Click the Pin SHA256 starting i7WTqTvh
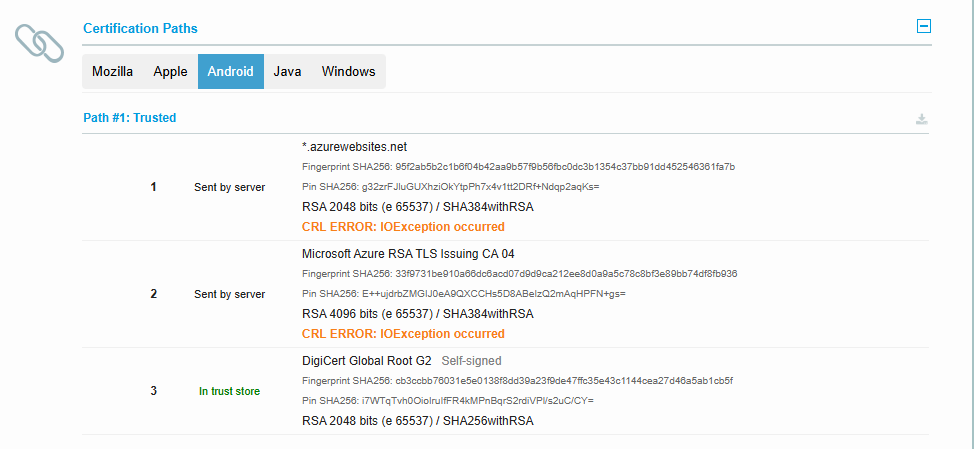Image resolution: width=974 pixels, height=449 pixels. 448,401
